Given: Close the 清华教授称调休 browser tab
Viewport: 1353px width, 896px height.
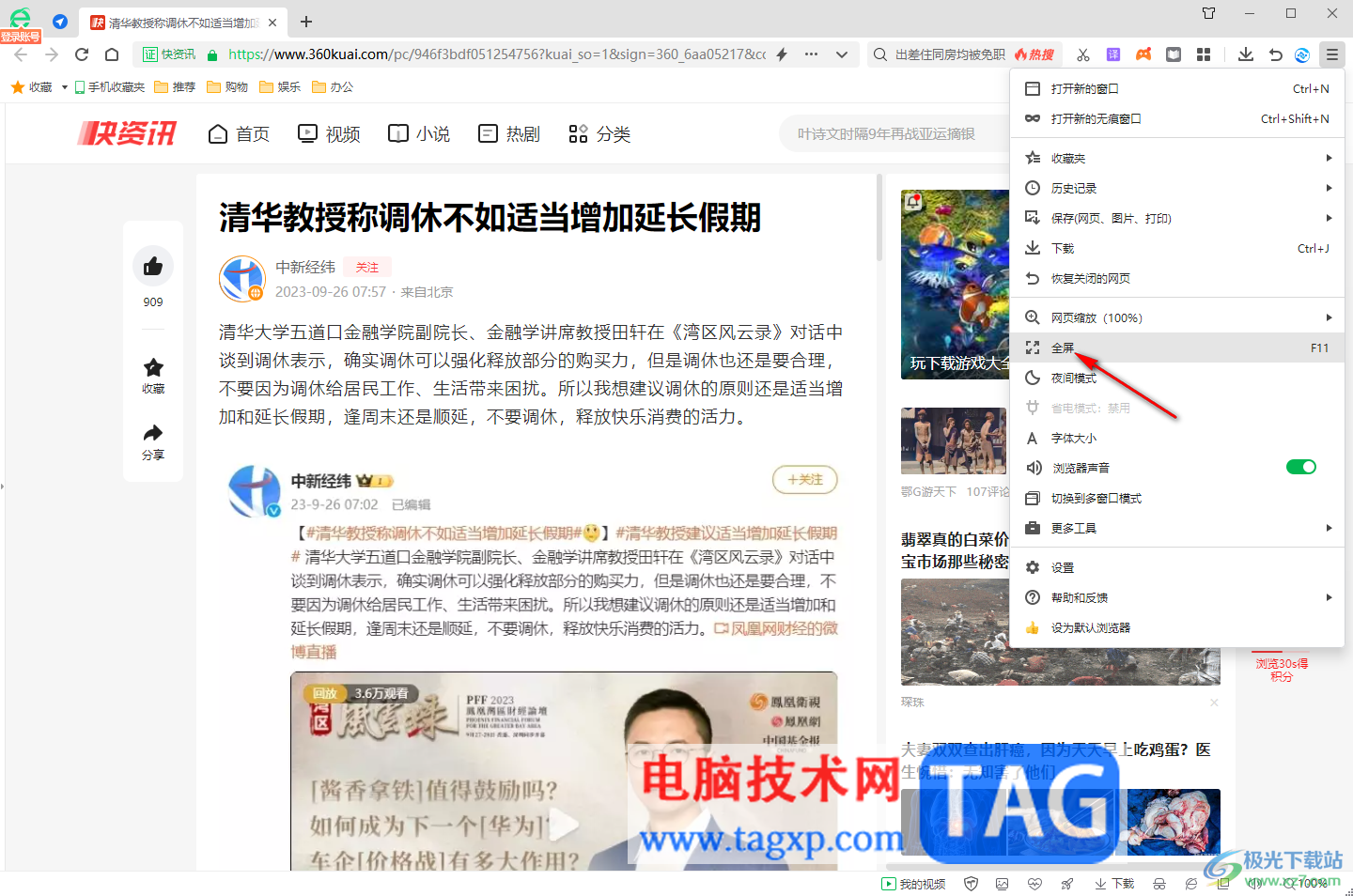Looking at the screenshot, I should [x=272, y=23].
